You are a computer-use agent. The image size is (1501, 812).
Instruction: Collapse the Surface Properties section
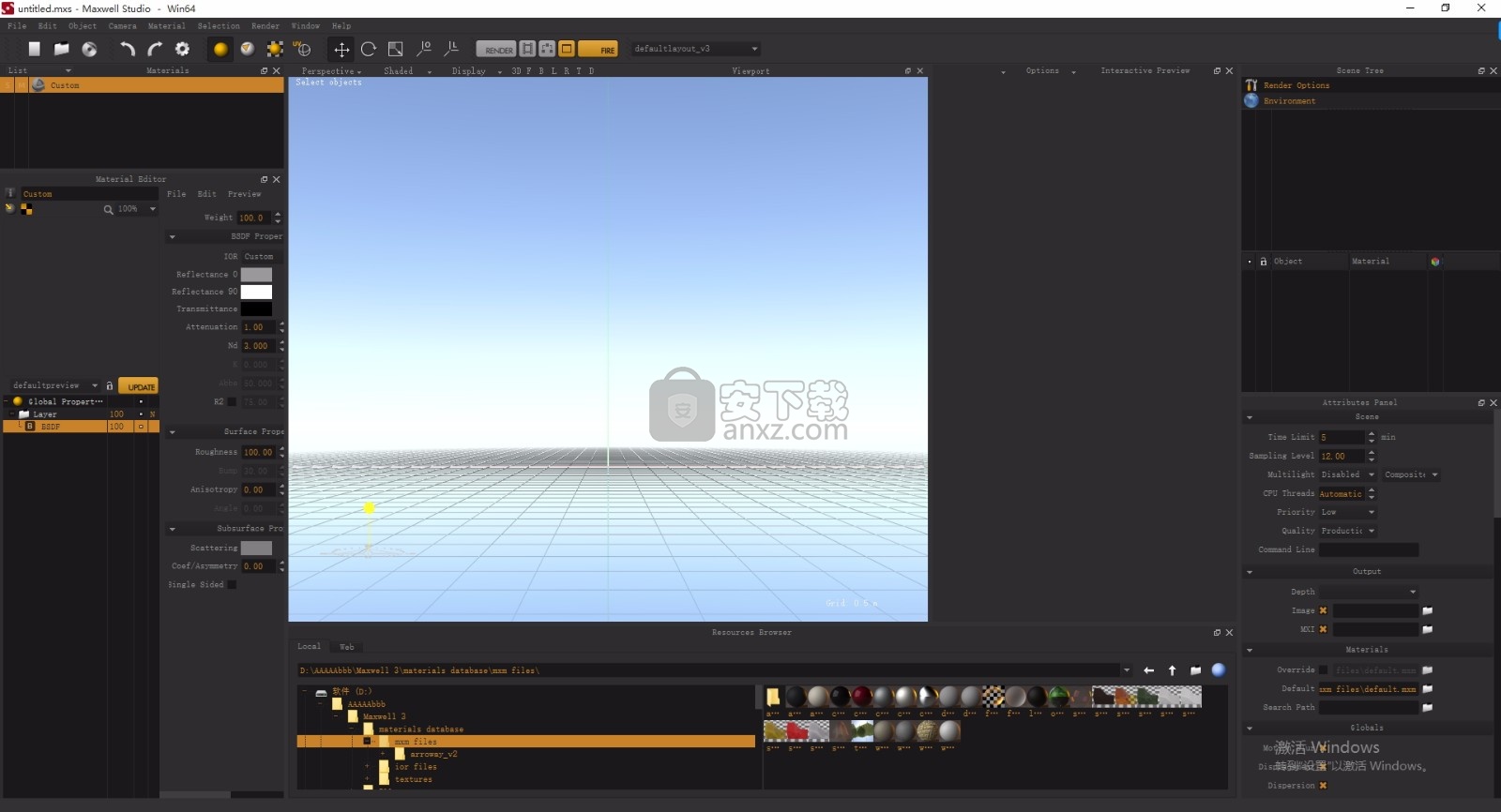(172, 432)
